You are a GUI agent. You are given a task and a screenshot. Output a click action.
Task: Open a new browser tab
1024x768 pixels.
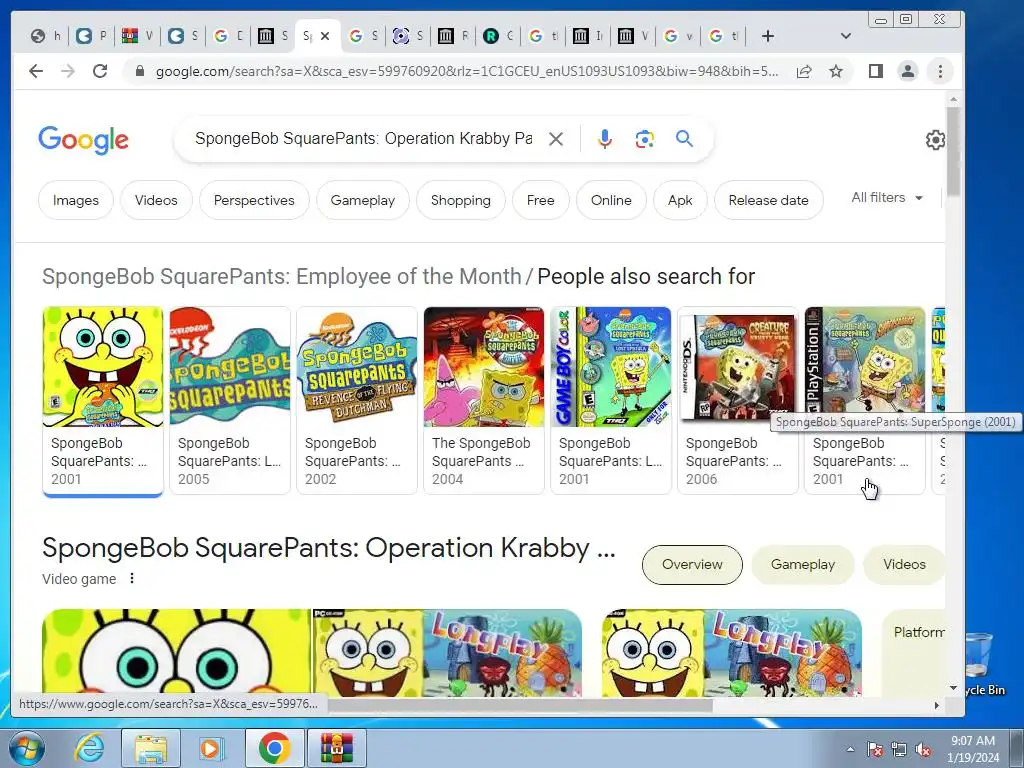point(768,36)
